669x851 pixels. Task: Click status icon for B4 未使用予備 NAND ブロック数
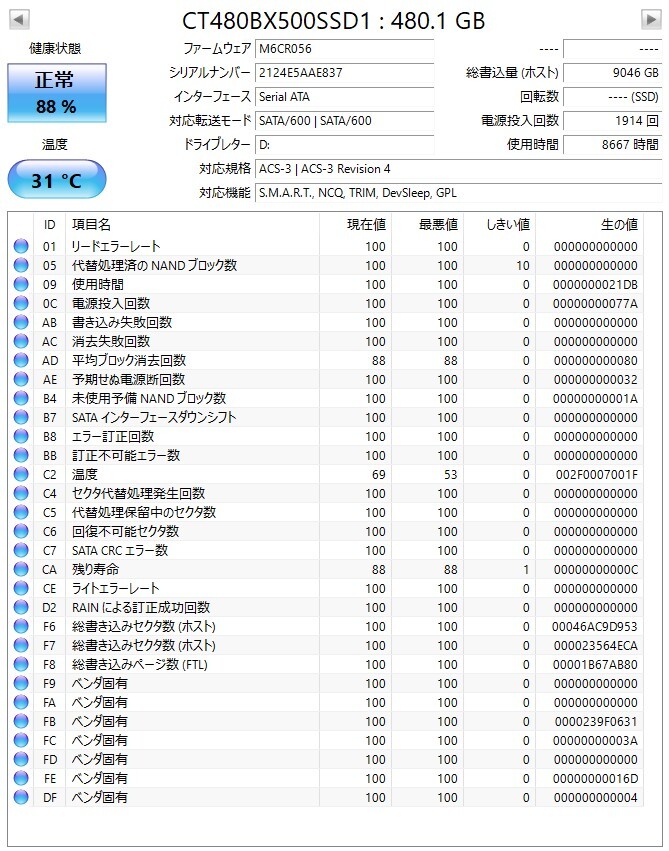pyautogui.click(x=21, y=398)
